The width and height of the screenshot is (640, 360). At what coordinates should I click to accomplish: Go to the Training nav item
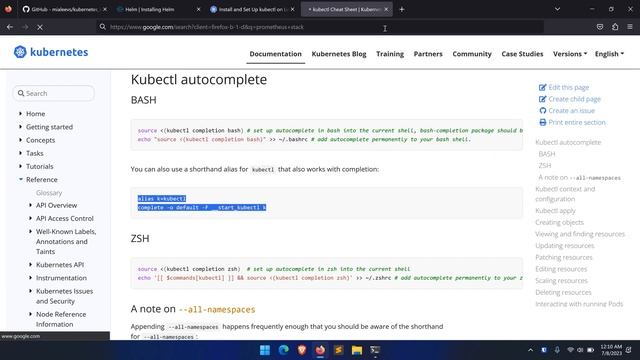[x=390, y=54]
